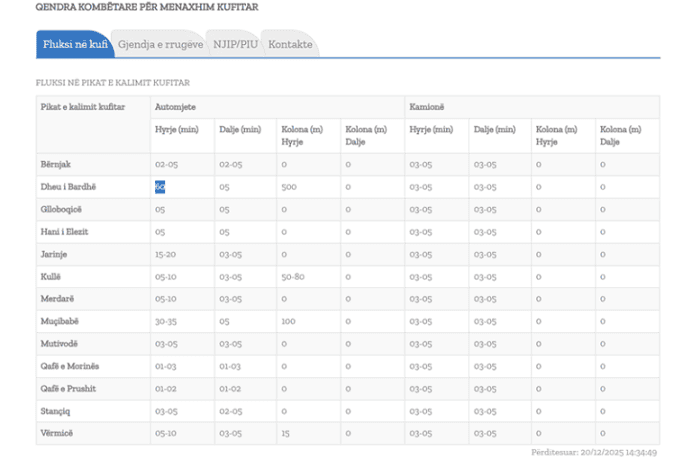Click the 30-35 entry time for Muçibabë
The height and width of the screenshot is (469, 692).
(x=165, y=321)
